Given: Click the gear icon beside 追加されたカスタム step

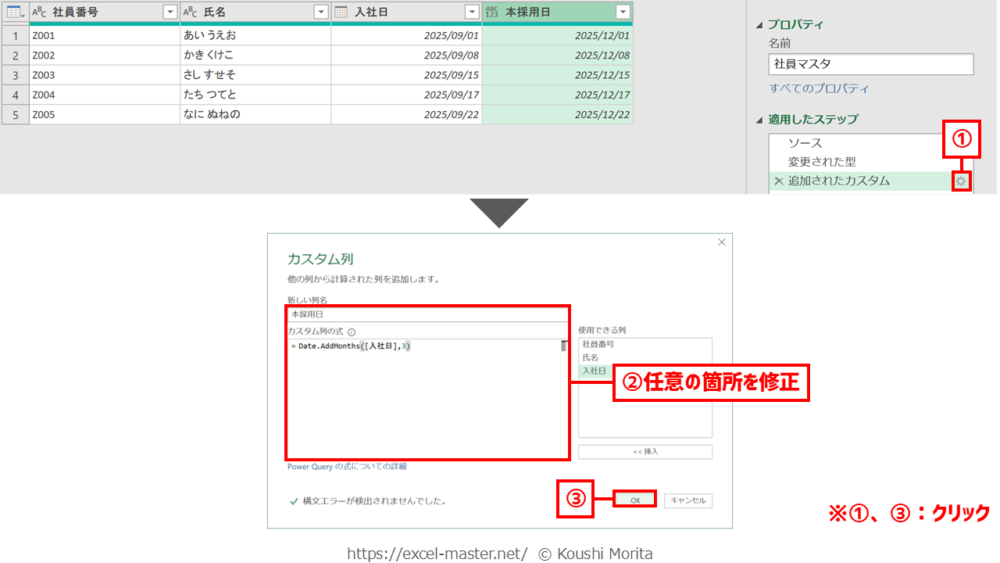Looking at the screenshot, I should pyautogui.click(x=961, y=181).
